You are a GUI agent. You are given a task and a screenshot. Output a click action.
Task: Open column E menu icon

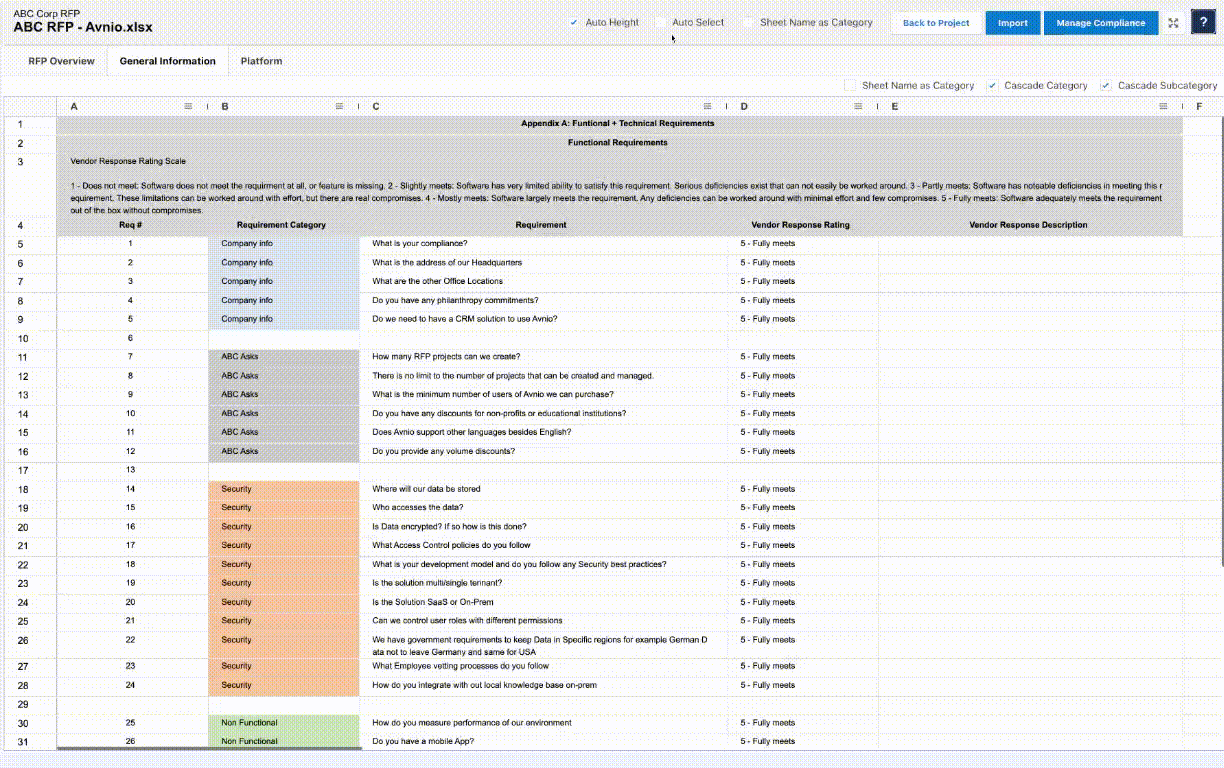1163,106
